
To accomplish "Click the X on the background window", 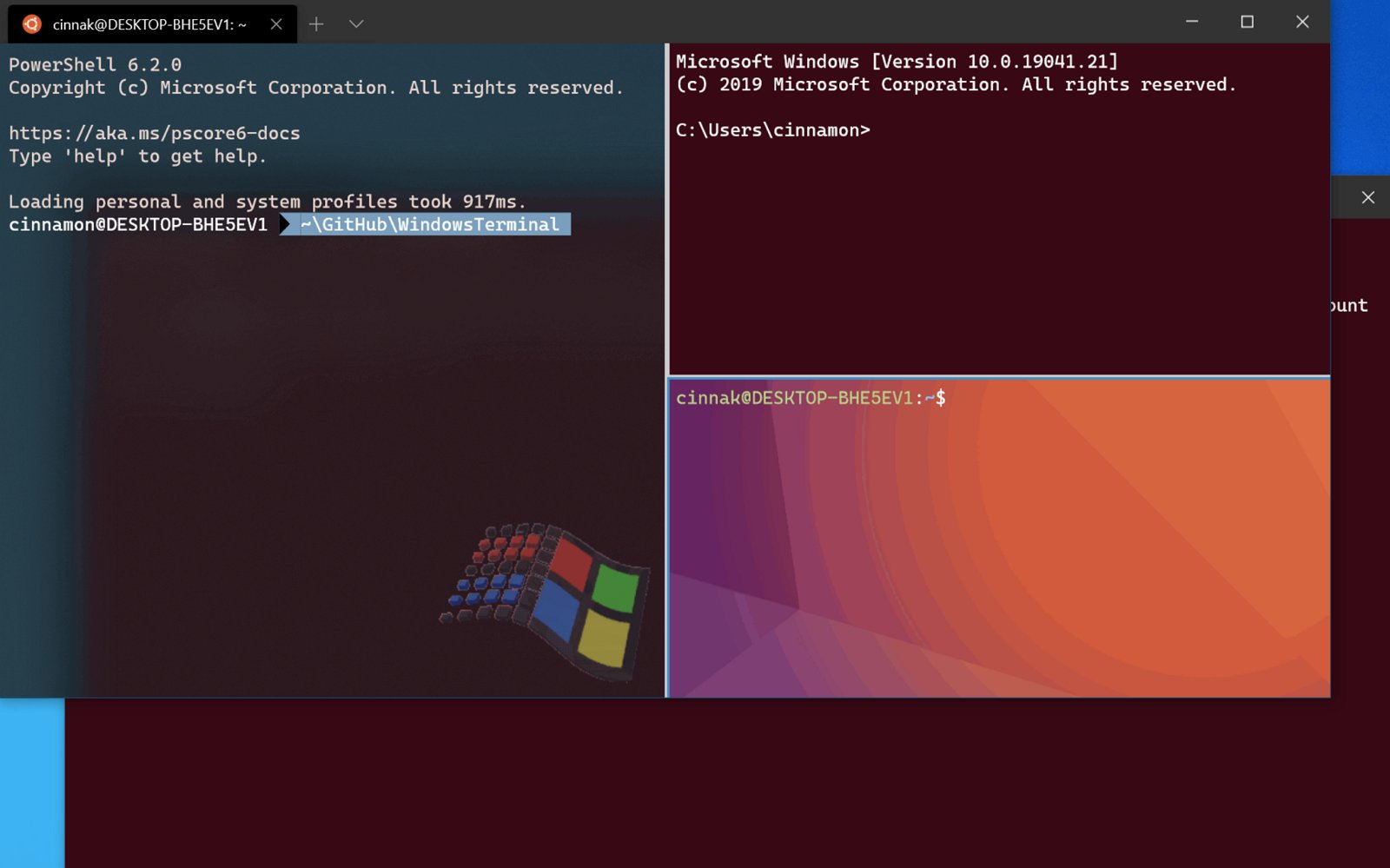I will [1367, 197].
